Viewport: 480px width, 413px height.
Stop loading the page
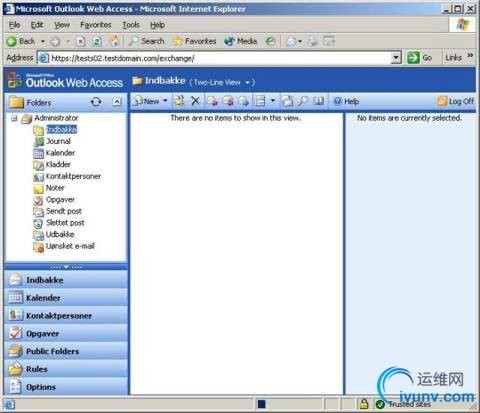(x=80, y=41)
